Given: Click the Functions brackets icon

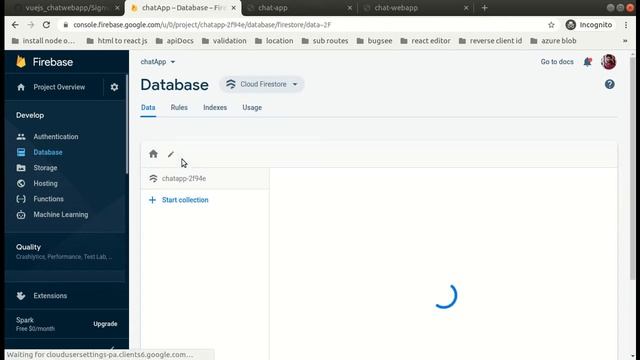Looking at the screenshot, I should tap(21, 199).
